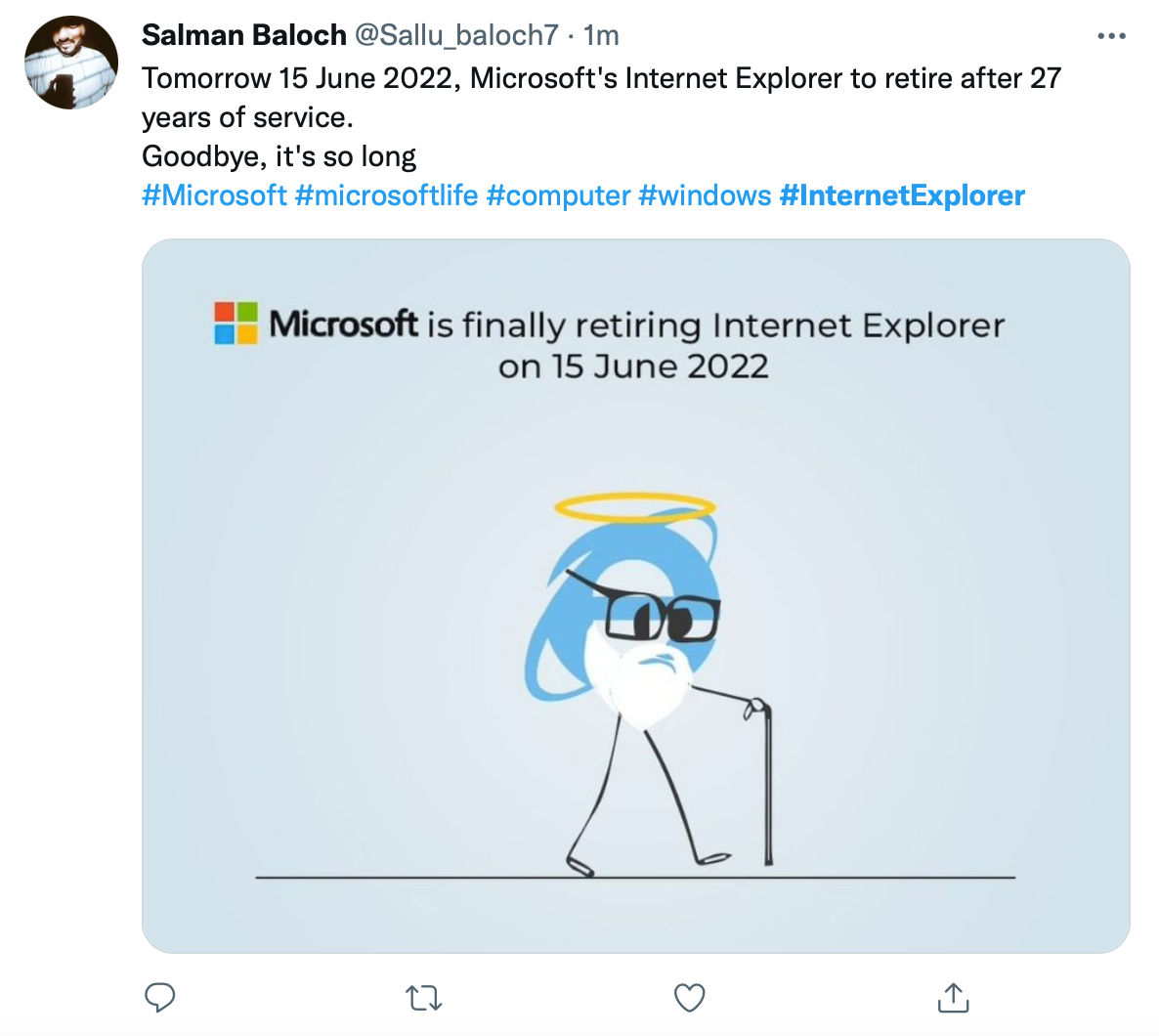Click the "on 15 June 2022" image caption
Viewport: 1159px width, 1036px height.
tap(633, 367)
